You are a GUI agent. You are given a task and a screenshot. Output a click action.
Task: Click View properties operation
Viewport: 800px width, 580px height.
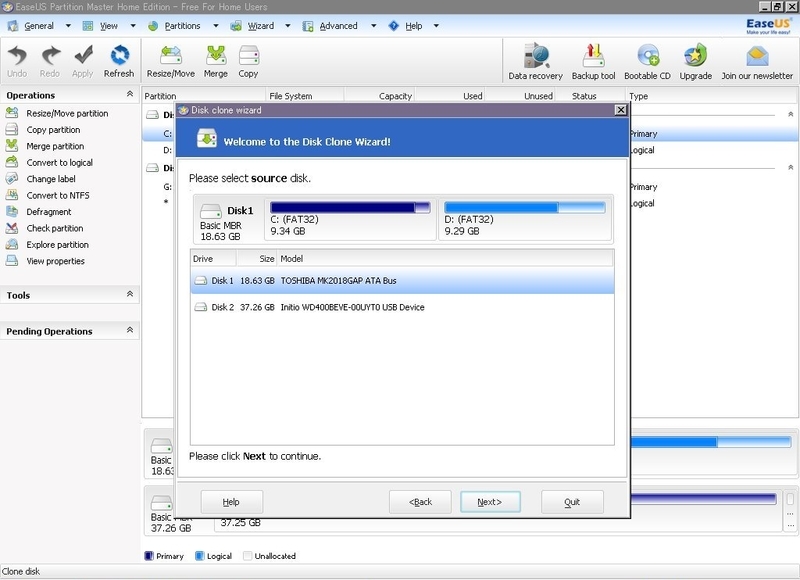tap(45, 261)
